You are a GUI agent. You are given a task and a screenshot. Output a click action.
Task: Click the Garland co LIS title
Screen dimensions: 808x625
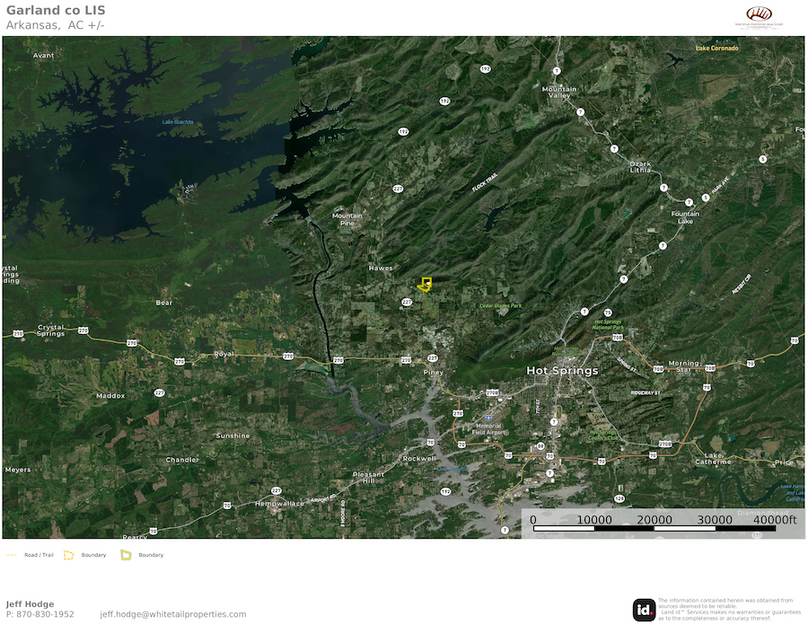click(x=55, y=11)
